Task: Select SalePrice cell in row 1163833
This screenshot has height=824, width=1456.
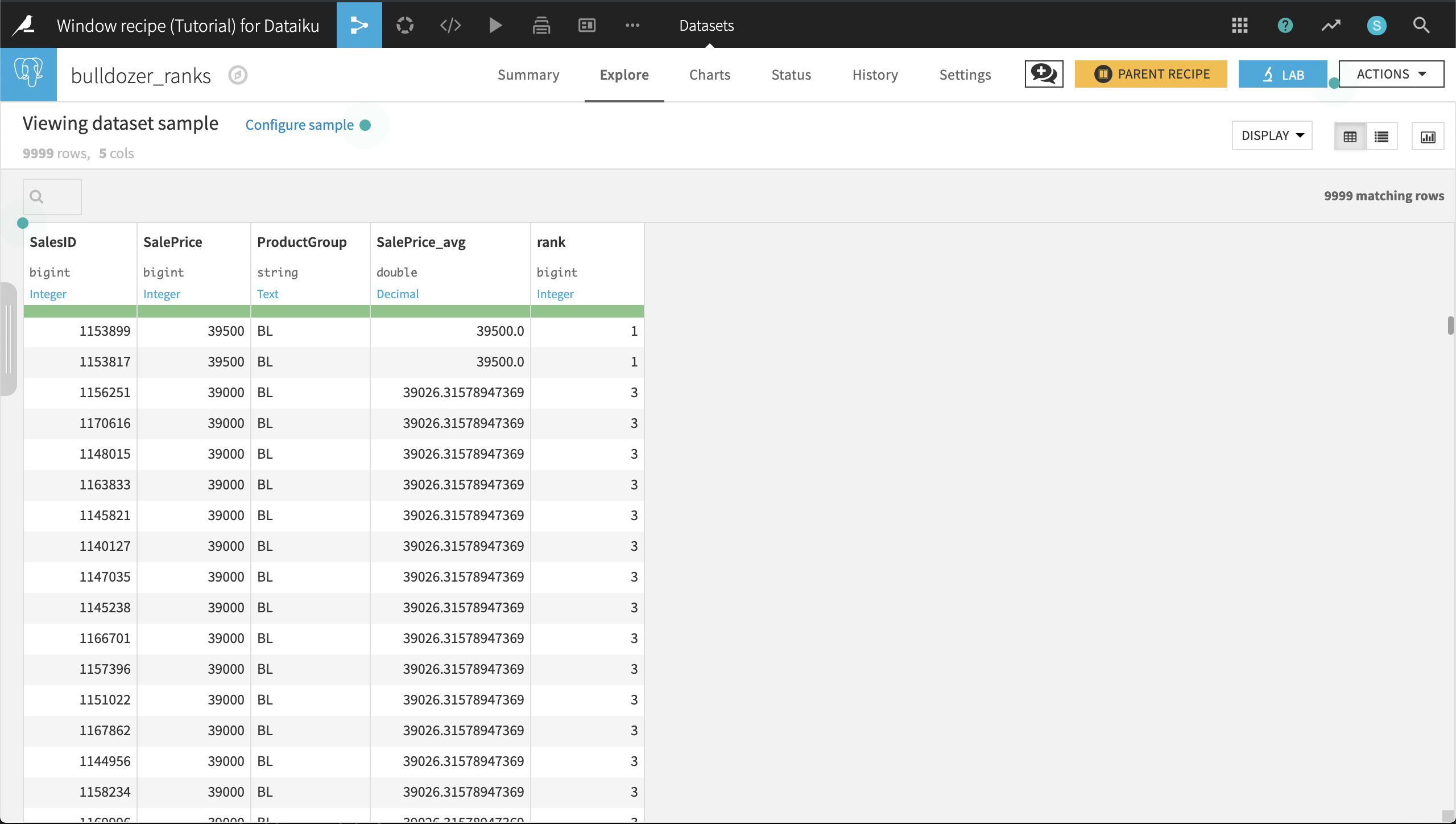Action: click(x=194, y=485)
